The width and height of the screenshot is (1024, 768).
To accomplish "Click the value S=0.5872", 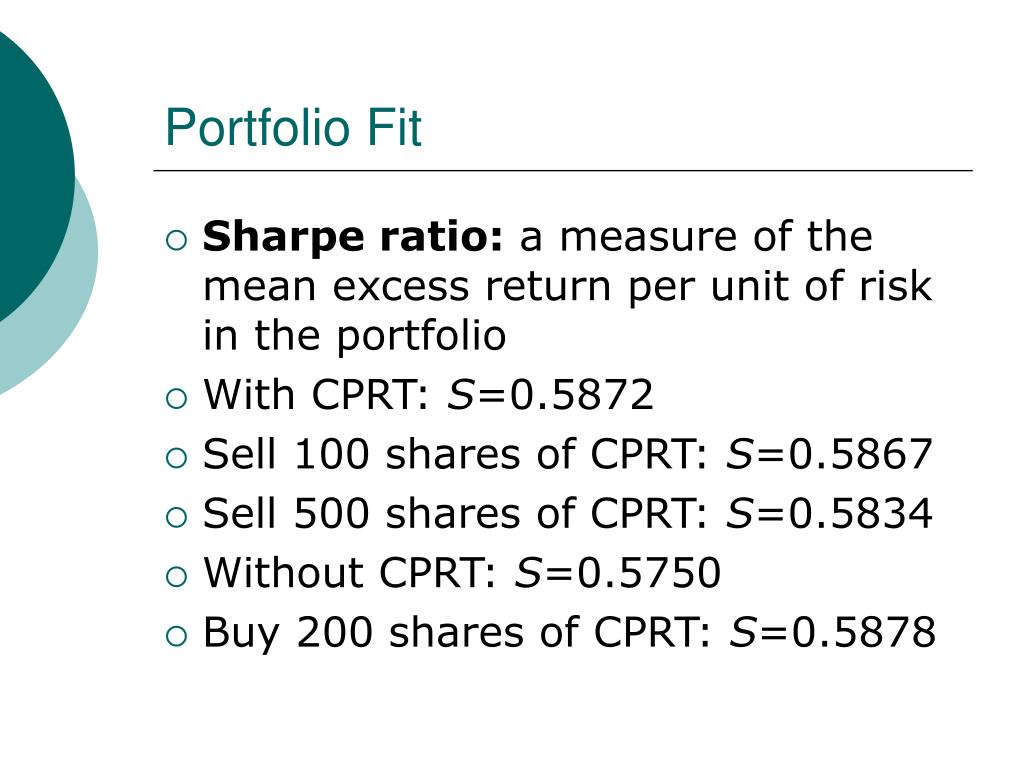I will pos(550,394).
